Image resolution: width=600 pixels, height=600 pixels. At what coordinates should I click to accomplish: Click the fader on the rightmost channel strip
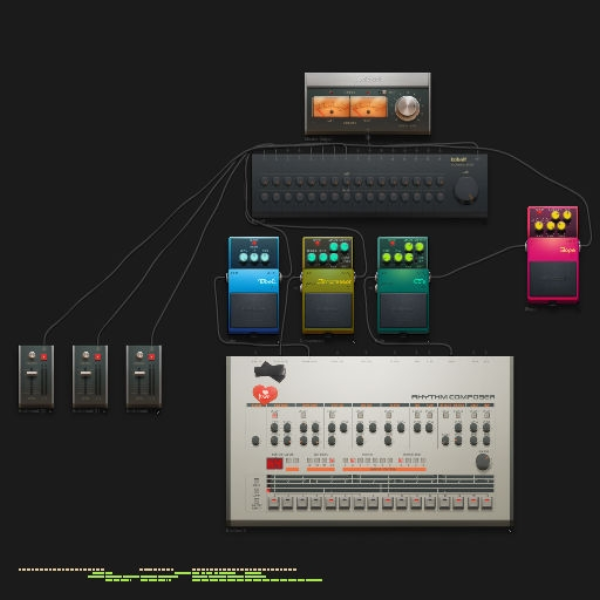coord(140,373)
